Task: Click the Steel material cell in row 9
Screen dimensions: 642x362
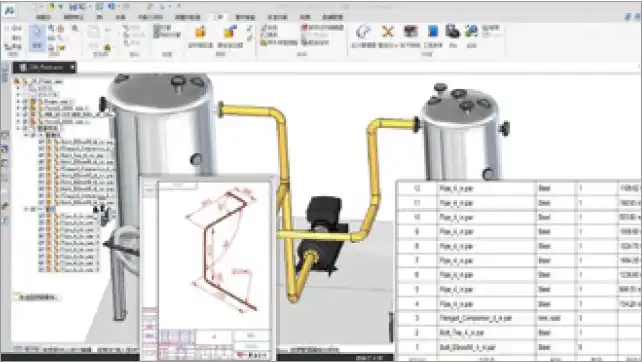Action: click(x=556, y=231)
